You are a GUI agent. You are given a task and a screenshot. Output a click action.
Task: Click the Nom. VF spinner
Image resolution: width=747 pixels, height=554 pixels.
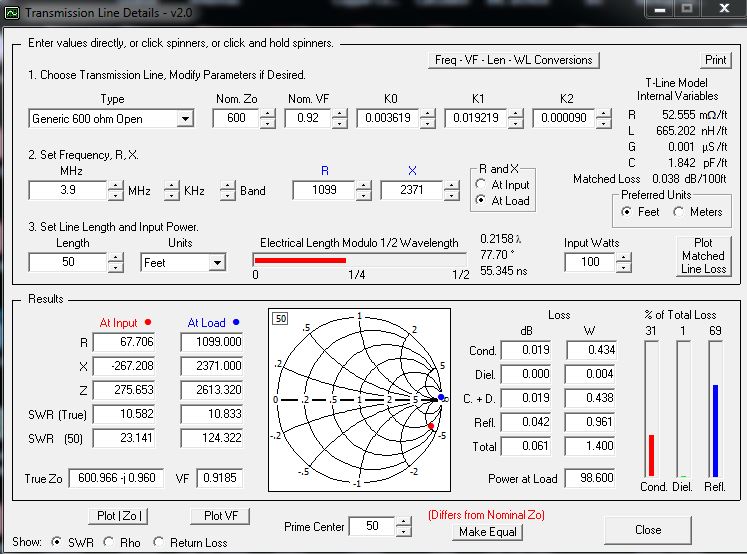coord(339,119)
